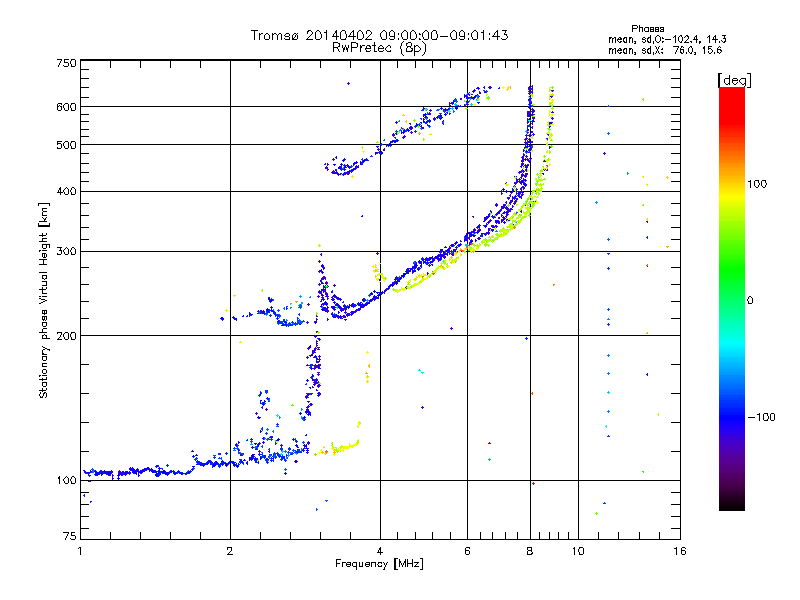
Task: Click the 'Phases' heading above statistics
Action: pos(647,29)
